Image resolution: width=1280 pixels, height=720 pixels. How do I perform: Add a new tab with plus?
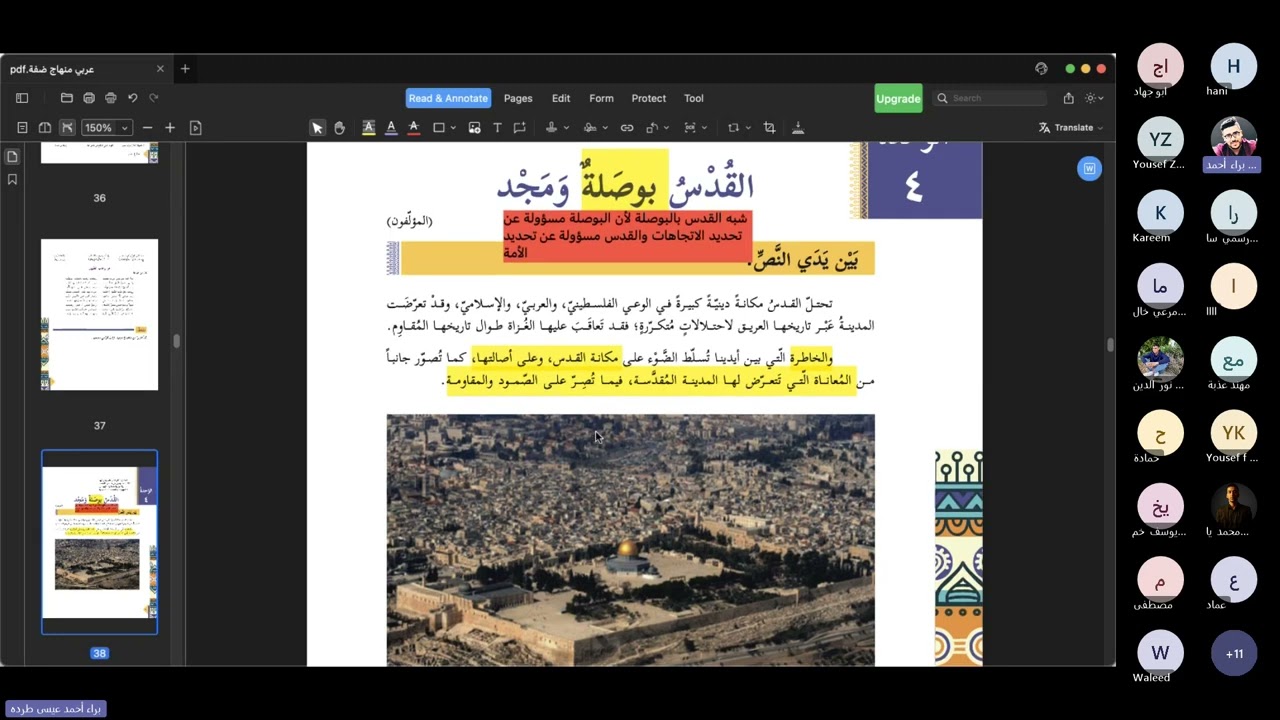(185, 69)
